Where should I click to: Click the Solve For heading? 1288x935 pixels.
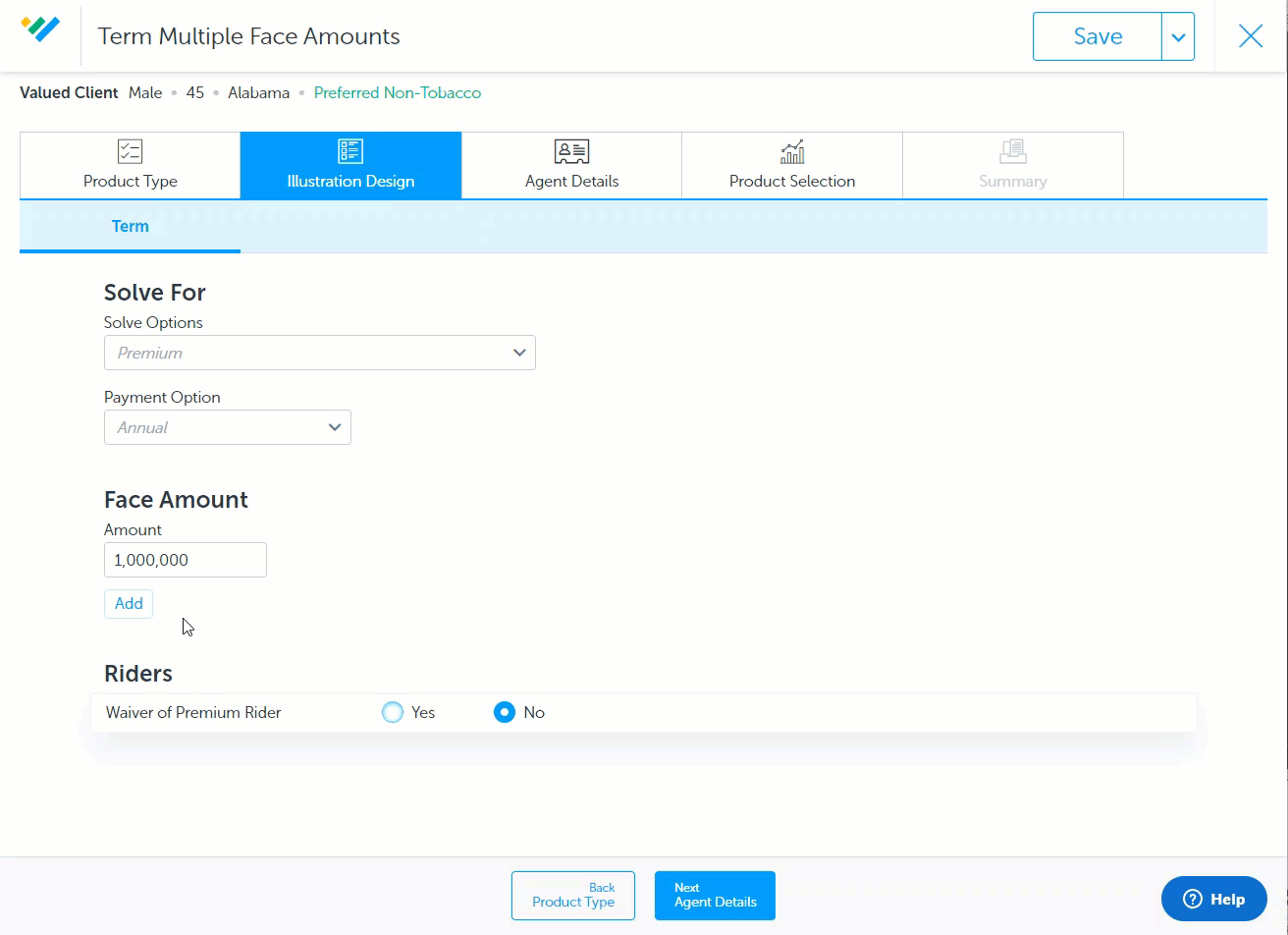pos(155,293)
